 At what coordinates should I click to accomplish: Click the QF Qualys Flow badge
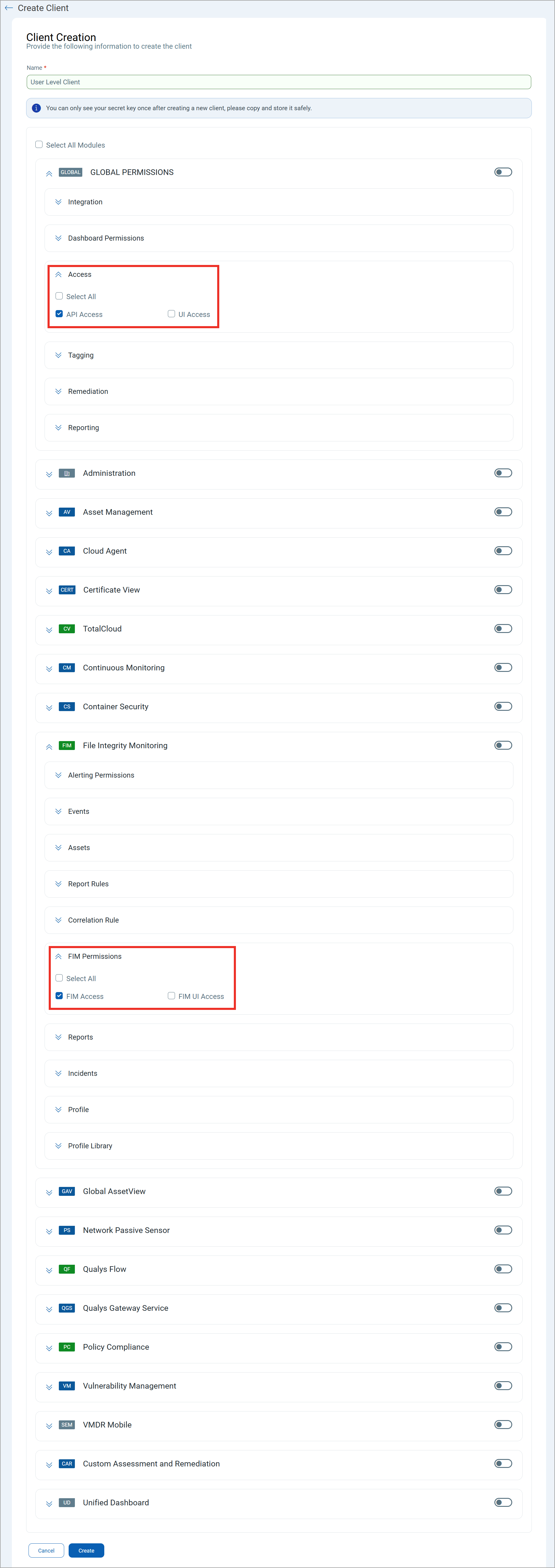tap(67, 1269)
